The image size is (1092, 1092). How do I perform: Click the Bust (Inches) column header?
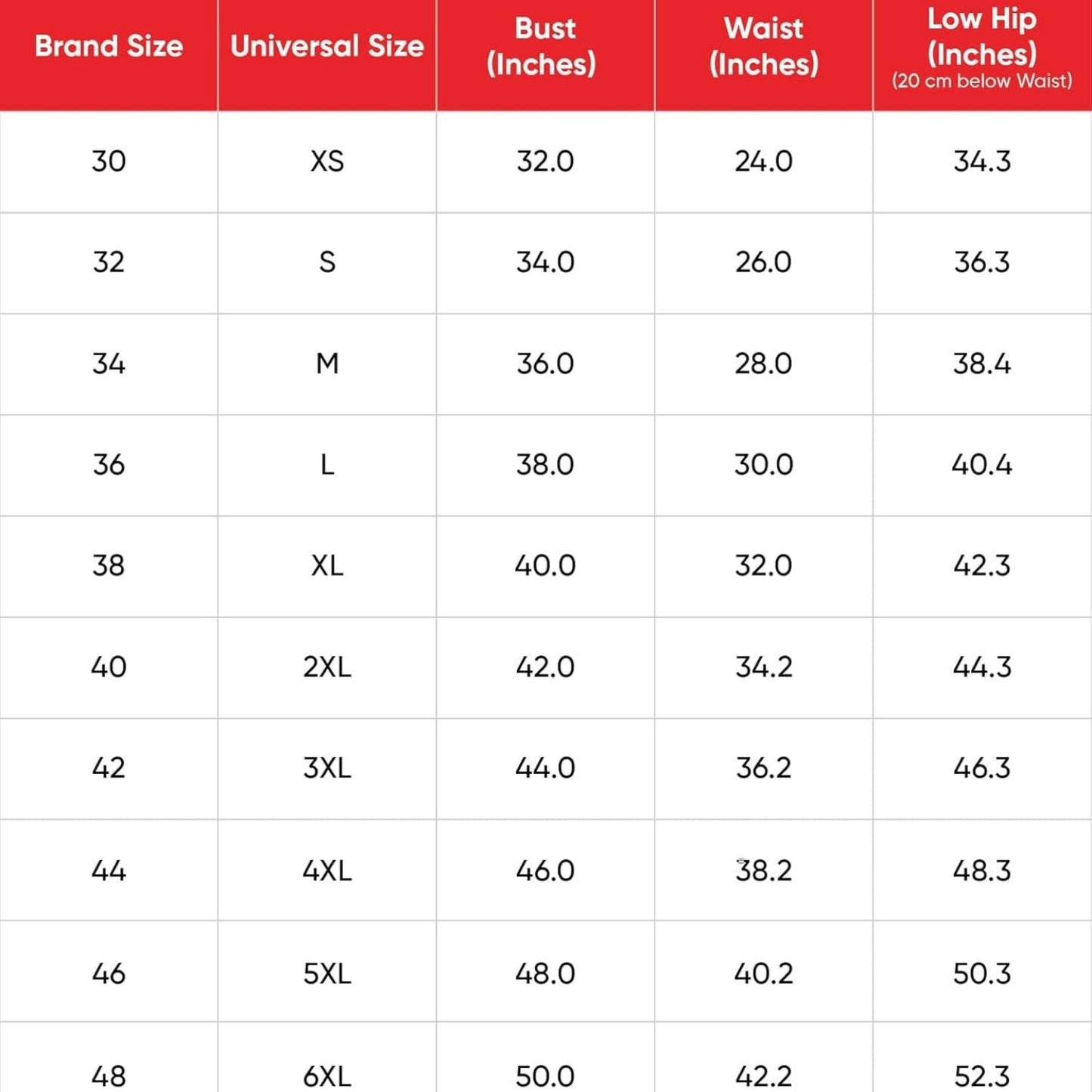coord(545,46)
